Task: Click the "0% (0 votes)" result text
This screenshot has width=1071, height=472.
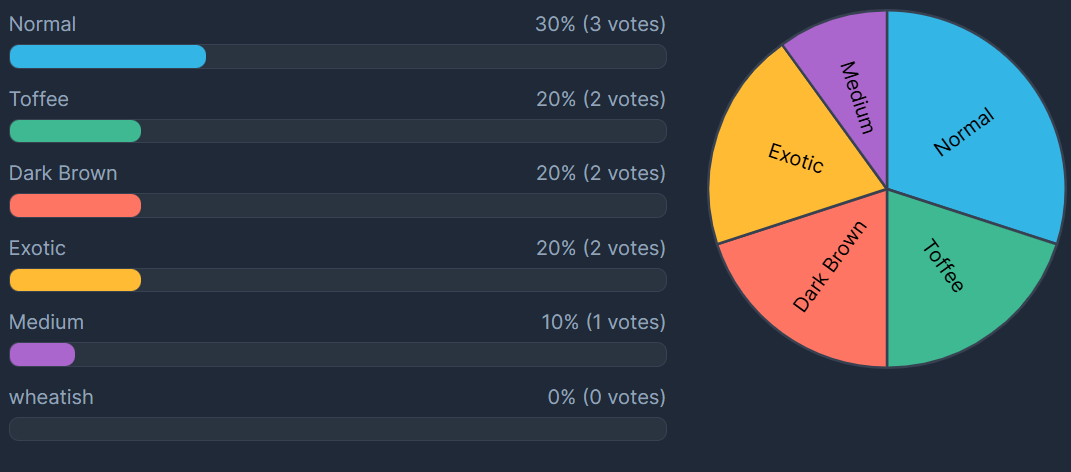Action: tap(606, 397)
